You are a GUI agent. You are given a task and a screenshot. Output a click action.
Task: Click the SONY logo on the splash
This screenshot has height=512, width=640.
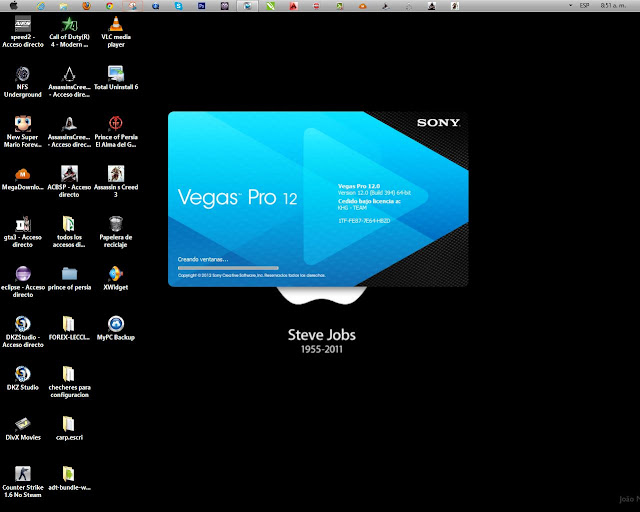(x=438, y=123)
